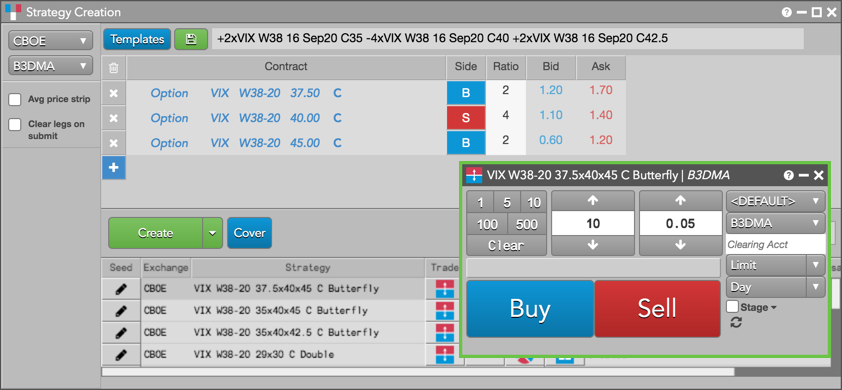Open the CBOE exchange dropdown
This screenshot has width=842, height=390.
pos(50,40)
